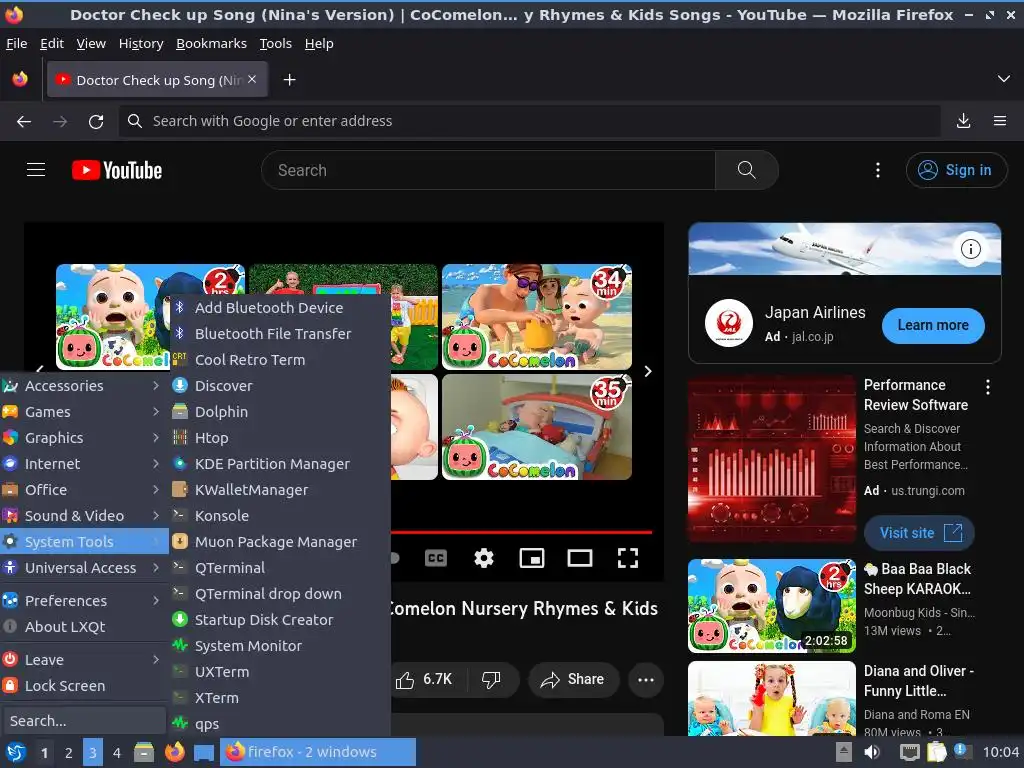Seek using the red video progress bar
Image resolution: width=1024 pixels, height=768 pixels.
pyautogui.click(x=521, y=532)
